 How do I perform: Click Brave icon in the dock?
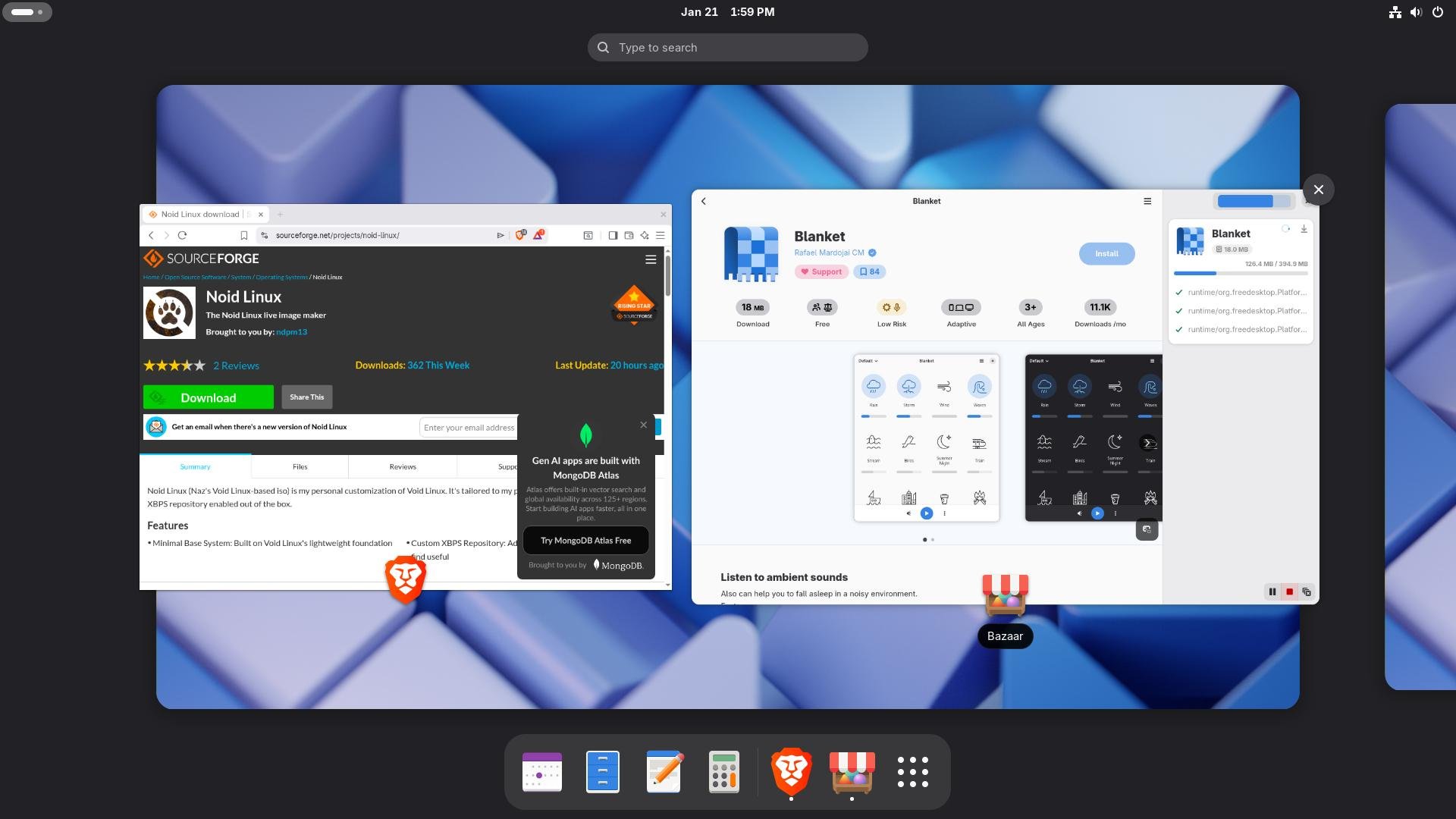click(792, 772)
